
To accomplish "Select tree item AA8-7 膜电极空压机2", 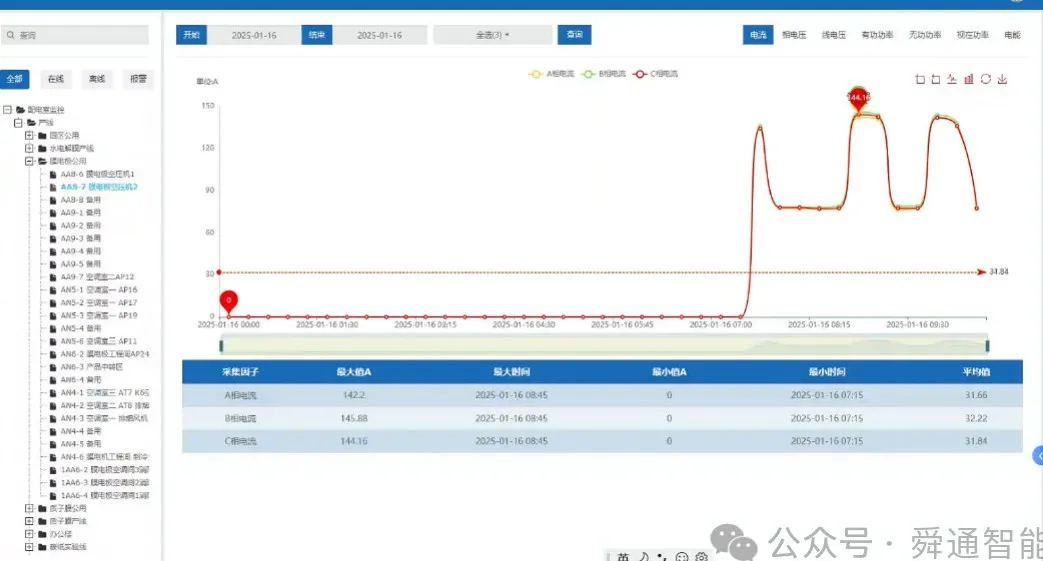I will (x=99, y=187).
